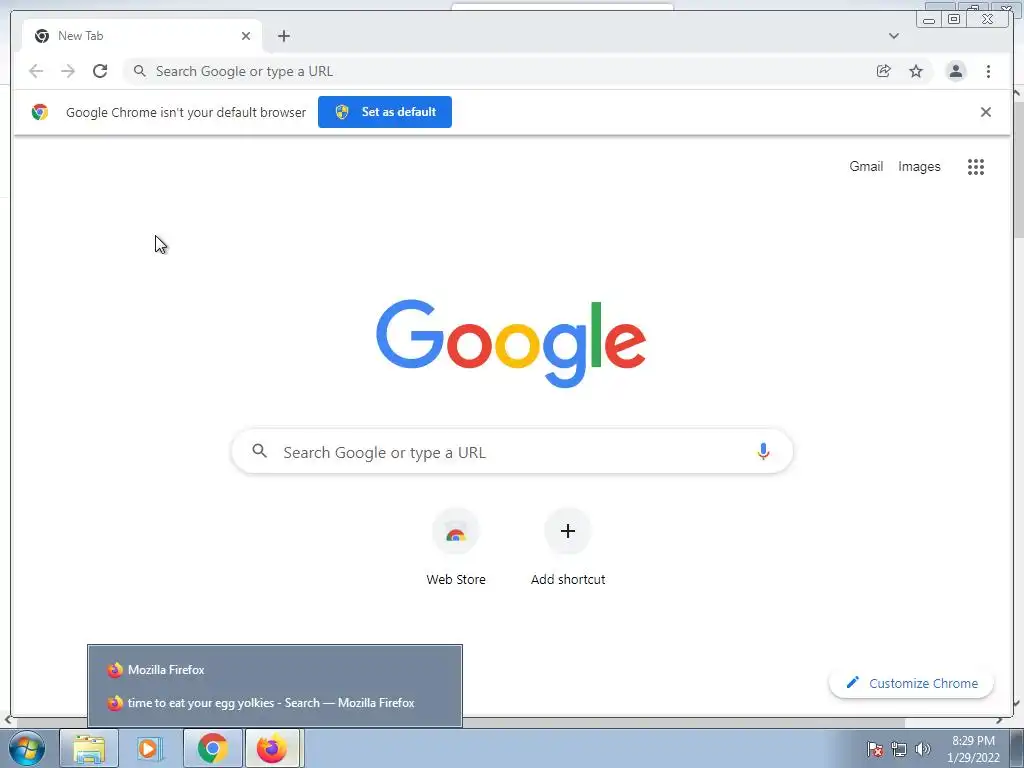Viewport: 1024px width, 768px height.
Task: Reload the current page
Action: [x=100, y=71]
